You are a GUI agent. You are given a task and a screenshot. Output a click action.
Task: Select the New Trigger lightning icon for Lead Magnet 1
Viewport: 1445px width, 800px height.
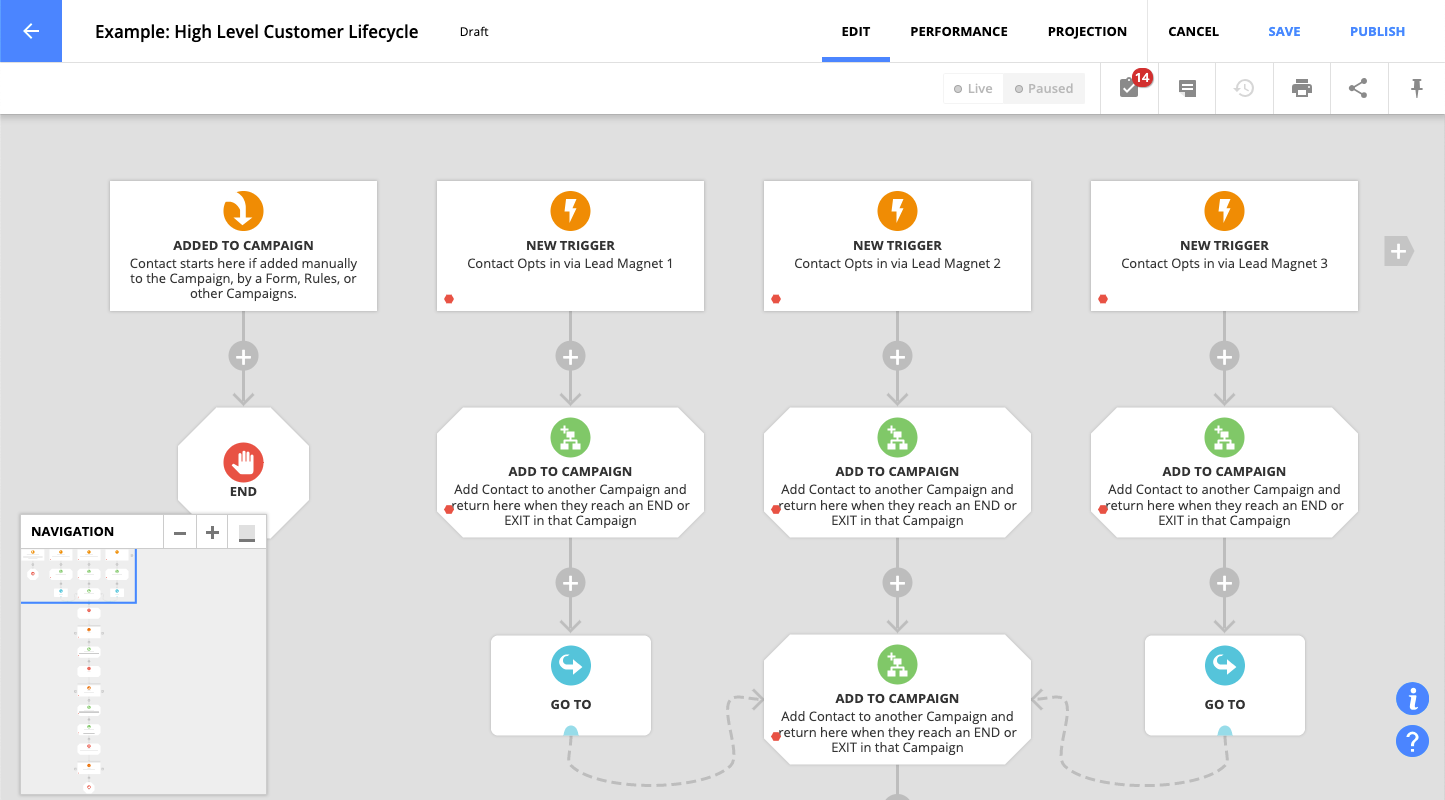[x=570, y=211]
